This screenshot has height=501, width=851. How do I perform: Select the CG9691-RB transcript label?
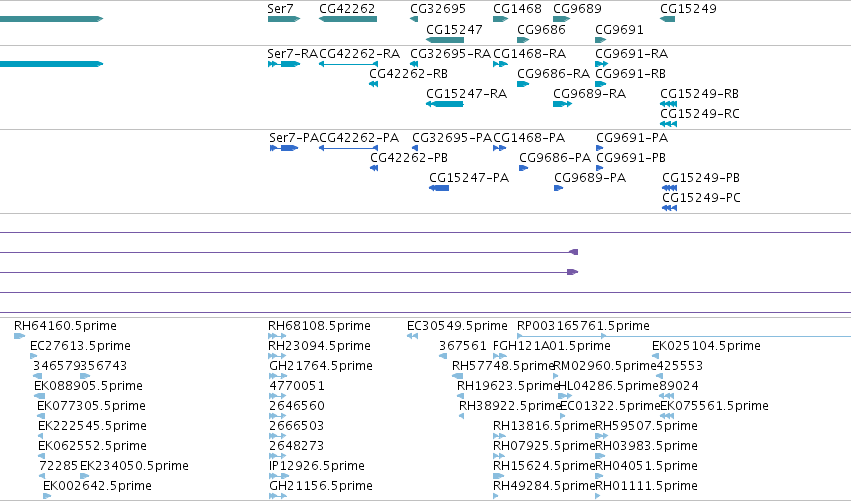(631, 74)
